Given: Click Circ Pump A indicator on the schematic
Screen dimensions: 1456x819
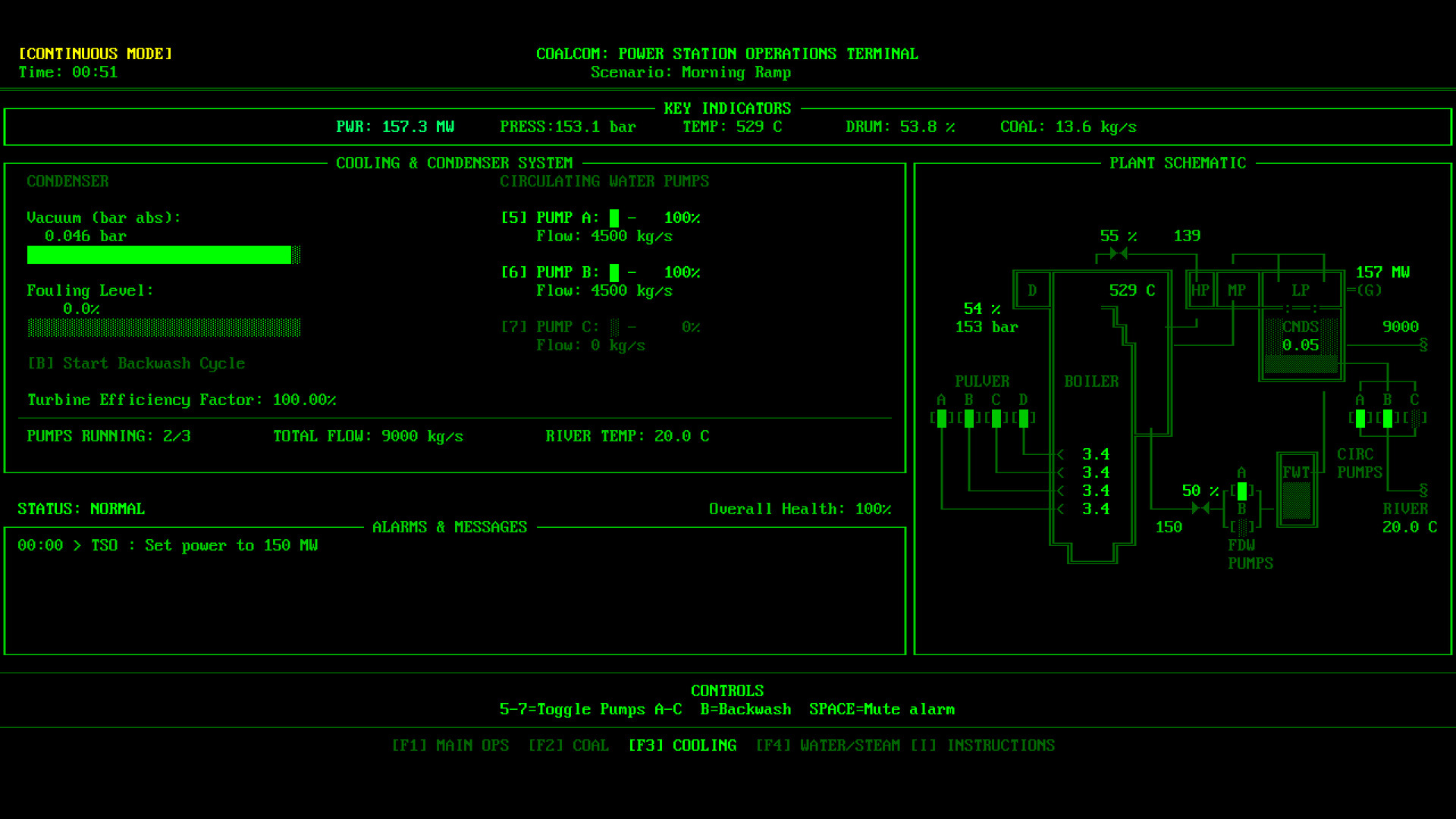Looking at the screenshot, I should (1360, 416).
